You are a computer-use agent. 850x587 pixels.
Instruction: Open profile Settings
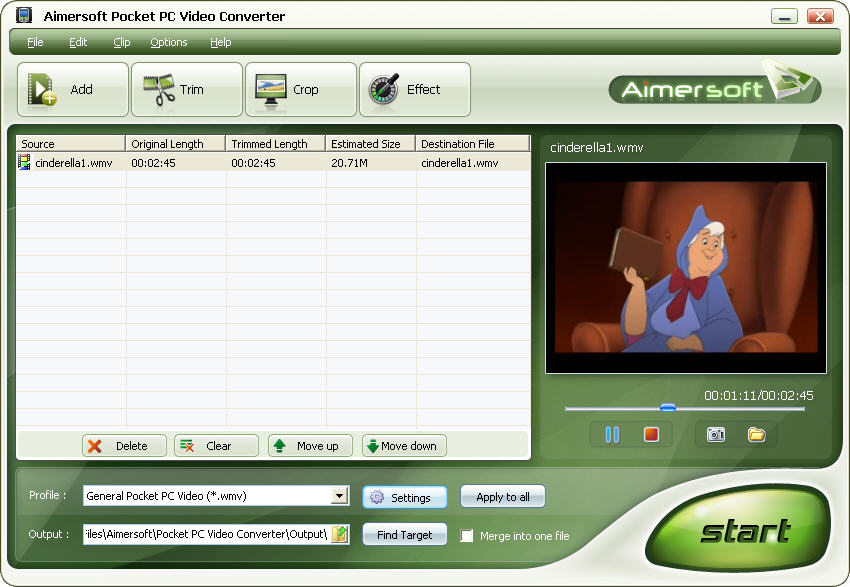coord(404,498)
